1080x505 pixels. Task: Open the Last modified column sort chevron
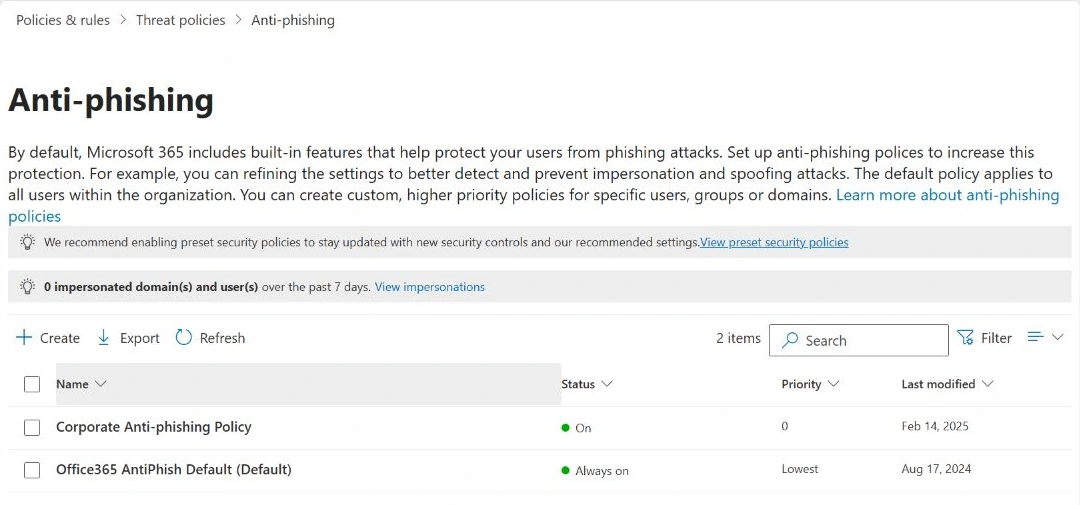click(988, 384)
